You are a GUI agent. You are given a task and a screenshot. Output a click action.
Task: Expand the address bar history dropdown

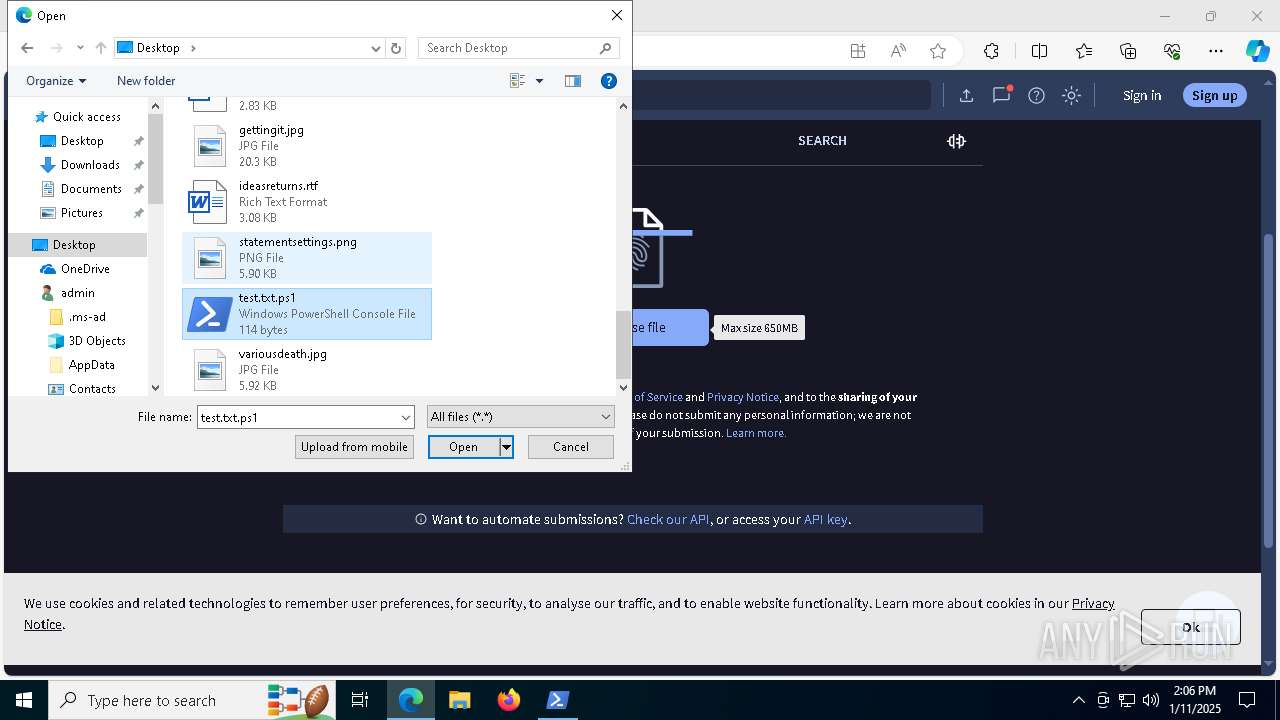click(376, 48)
